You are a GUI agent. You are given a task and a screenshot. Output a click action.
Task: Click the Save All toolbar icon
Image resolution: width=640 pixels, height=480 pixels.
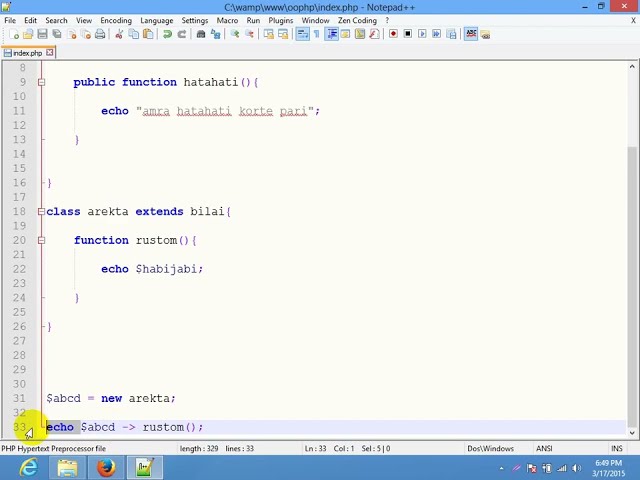tap(57, 34)
